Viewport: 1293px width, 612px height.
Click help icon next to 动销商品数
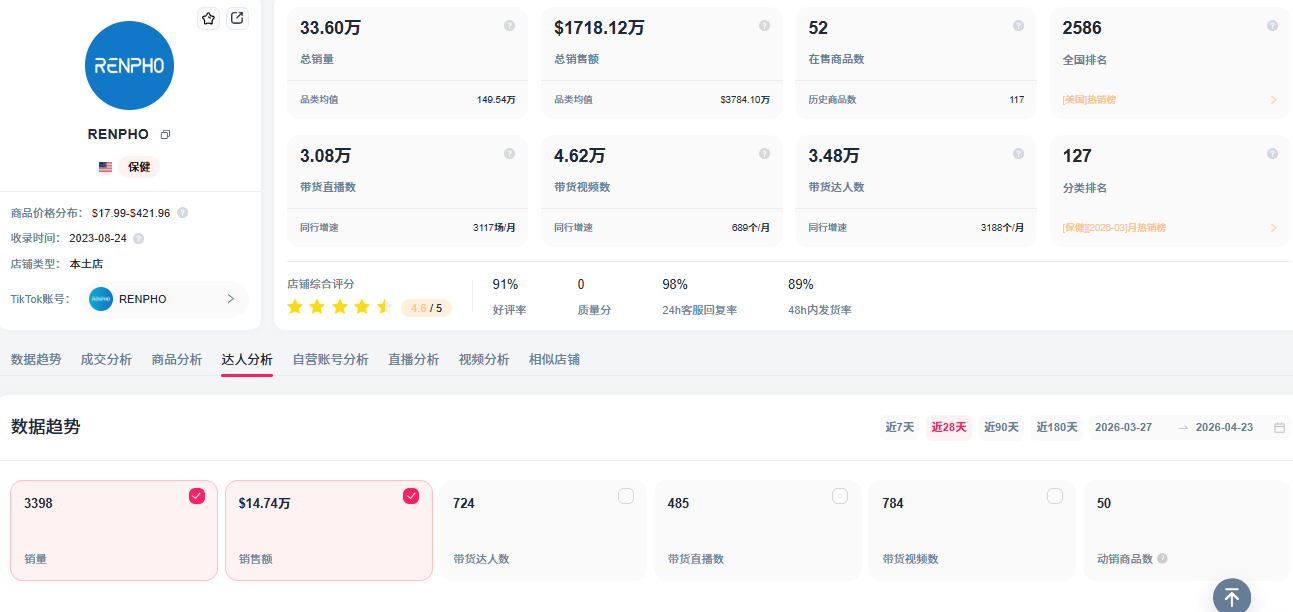[1162, 559]
